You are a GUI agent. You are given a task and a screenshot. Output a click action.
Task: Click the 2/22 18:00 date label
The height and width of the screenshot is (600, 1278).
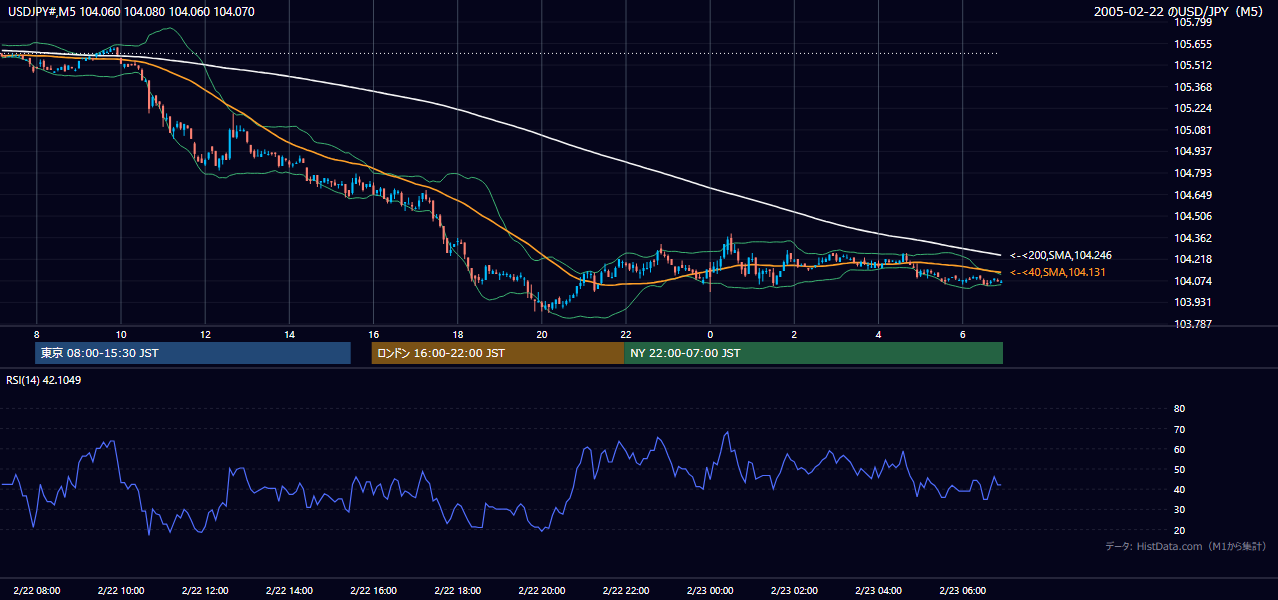coord(457,590)
